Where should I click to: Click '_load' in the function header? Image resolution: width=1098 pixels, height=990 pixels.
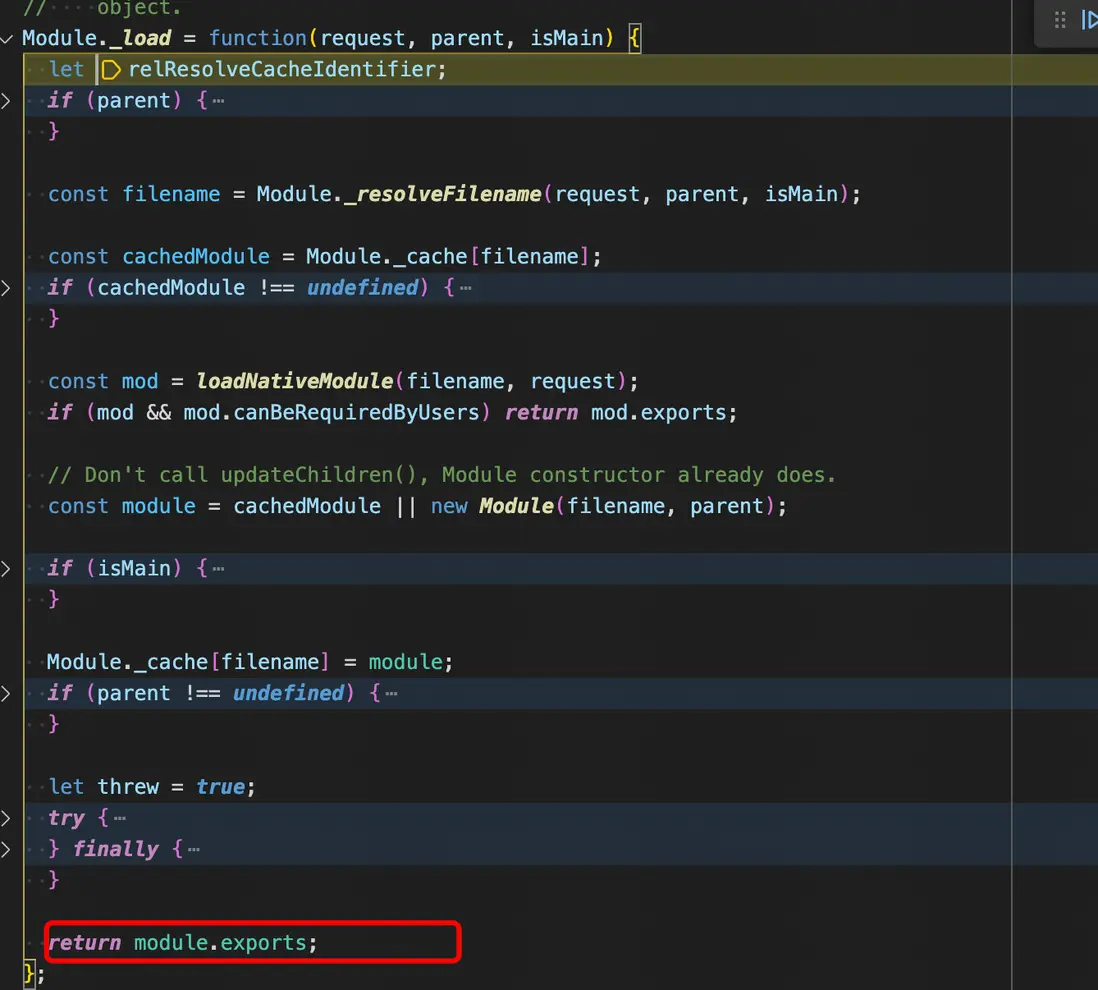pyautogui.click(x=140, y=38)
